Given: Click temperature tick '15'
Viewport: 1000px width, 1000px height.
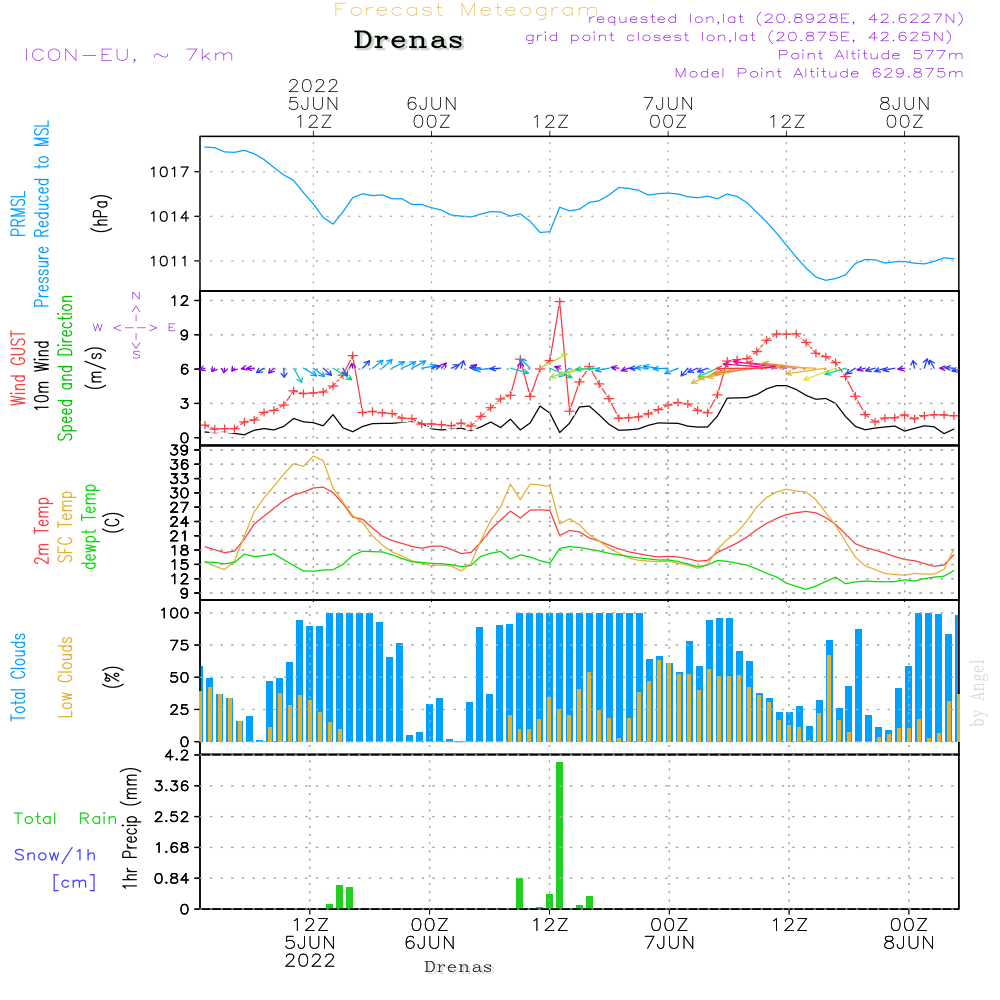Looking at the screenshot, I should tap(180, 564).
